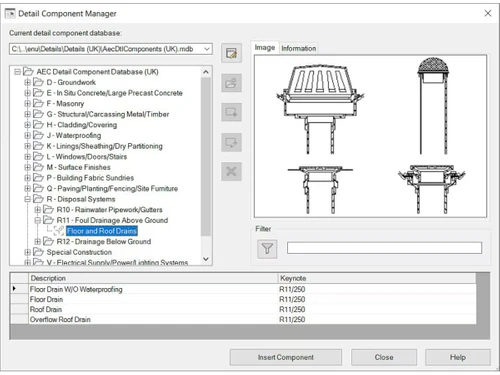Click the tree scrollbar down arrow
The height and width of the screenshot is (375, 500).
point(206,259)
